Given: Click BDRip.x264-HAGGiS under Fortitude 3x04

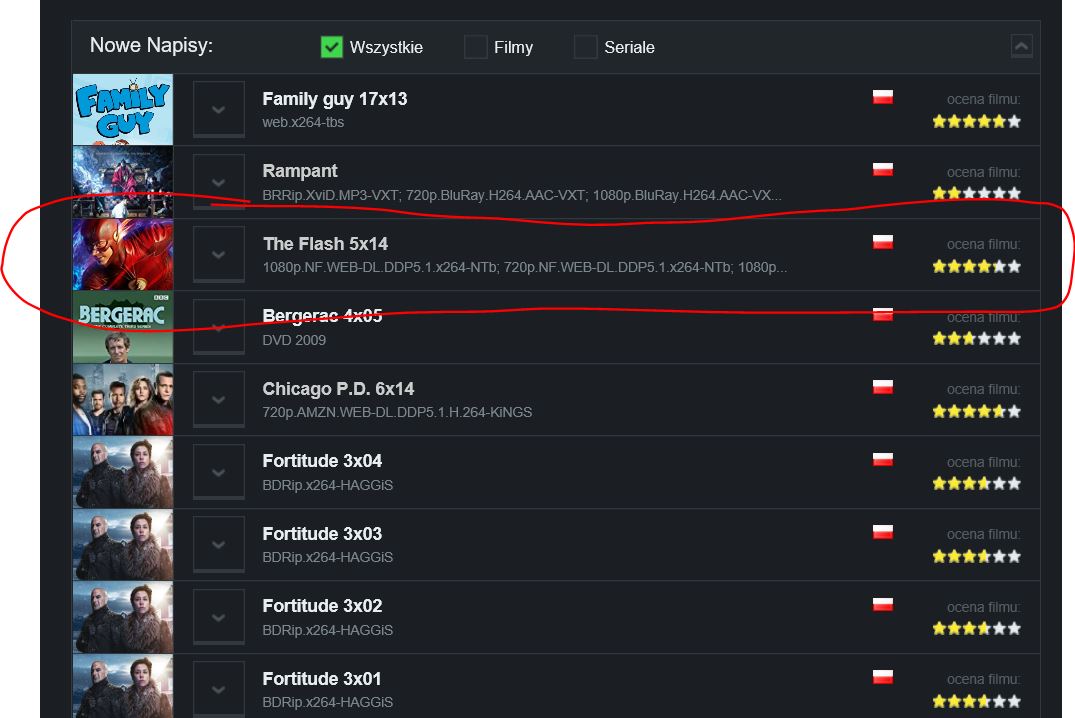Looking at the screenshot, I should [x=328, y=485].
